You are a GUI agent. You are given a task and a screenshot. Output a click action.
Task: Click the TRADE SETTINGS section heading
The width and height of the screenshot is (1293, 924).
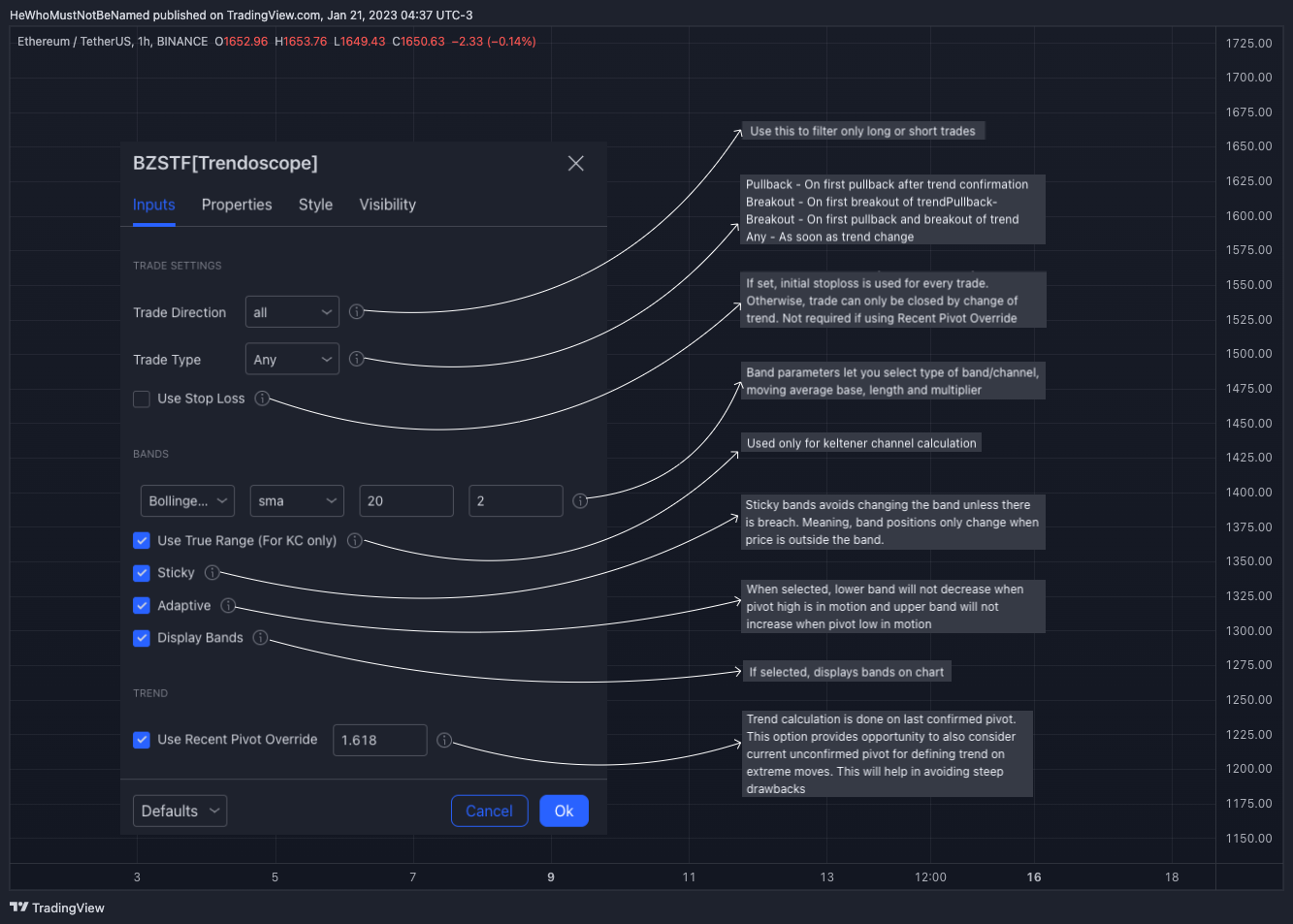click(x=178, y=266)
